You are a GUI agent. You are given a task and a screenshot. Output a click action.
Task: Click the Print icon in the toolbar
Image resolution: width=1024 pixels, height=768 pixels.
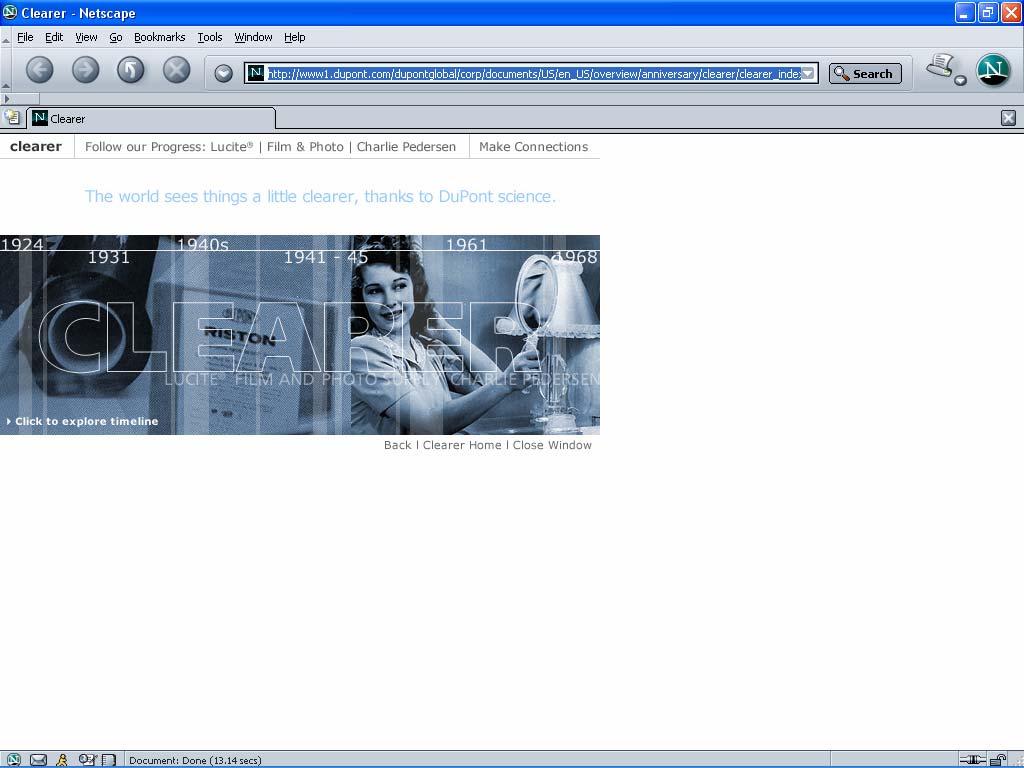[x=940, y=65]
